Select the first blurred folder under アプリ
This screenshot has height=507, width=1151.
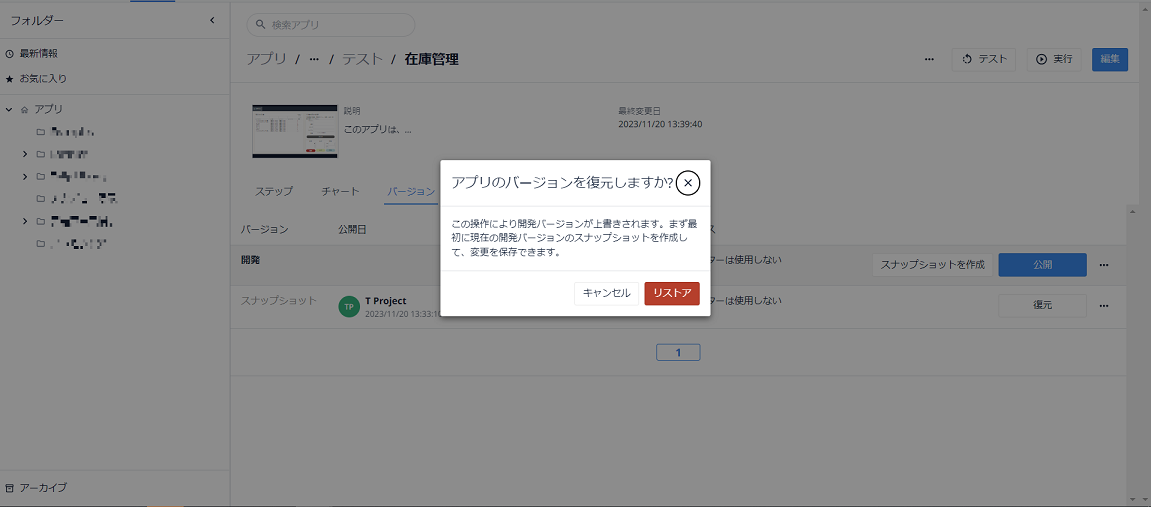71,132
